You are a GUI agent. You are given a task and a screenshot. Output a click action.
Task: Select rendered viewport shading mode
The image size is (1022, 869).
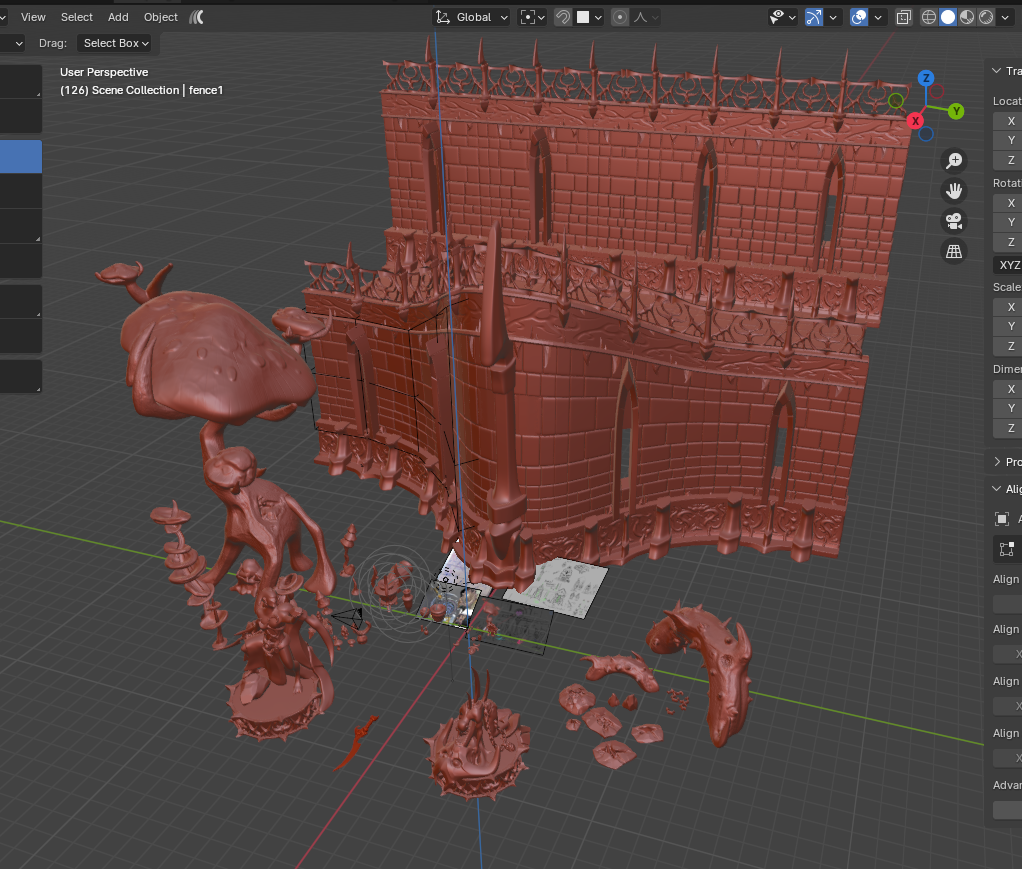click(x=986, y=17)
